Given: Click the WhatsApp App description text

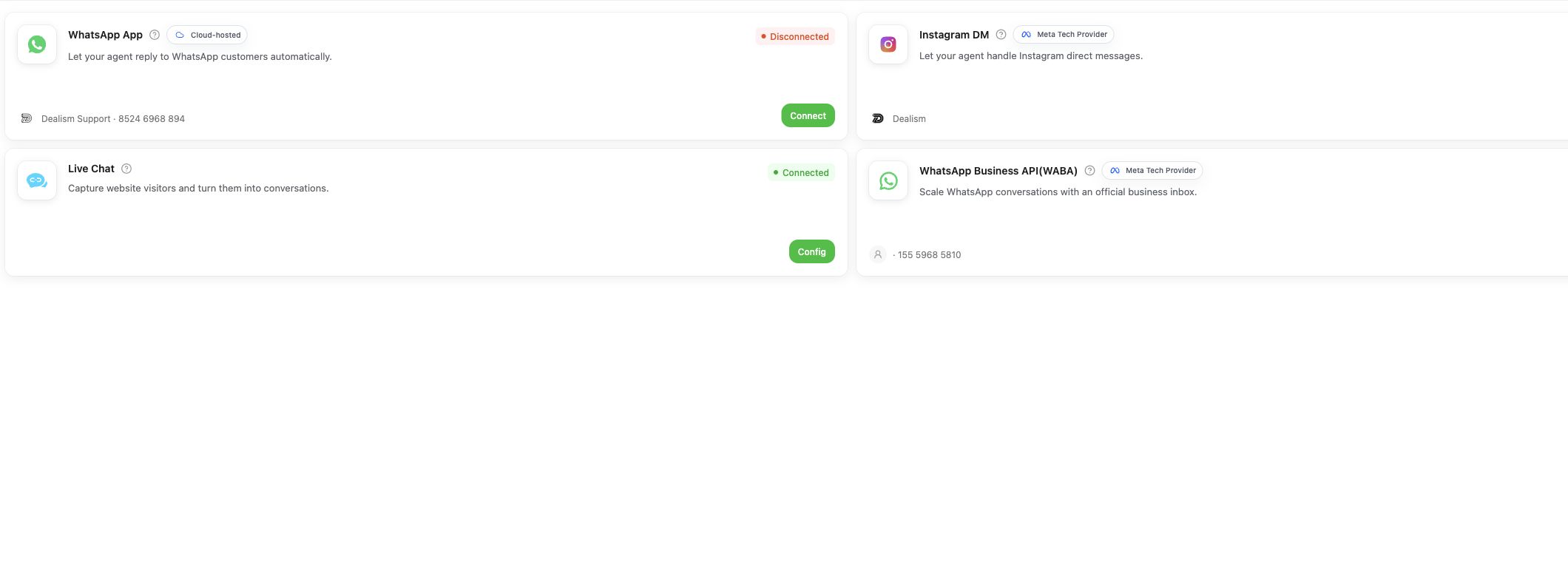Looking at the screenshot, I should 200,56.
